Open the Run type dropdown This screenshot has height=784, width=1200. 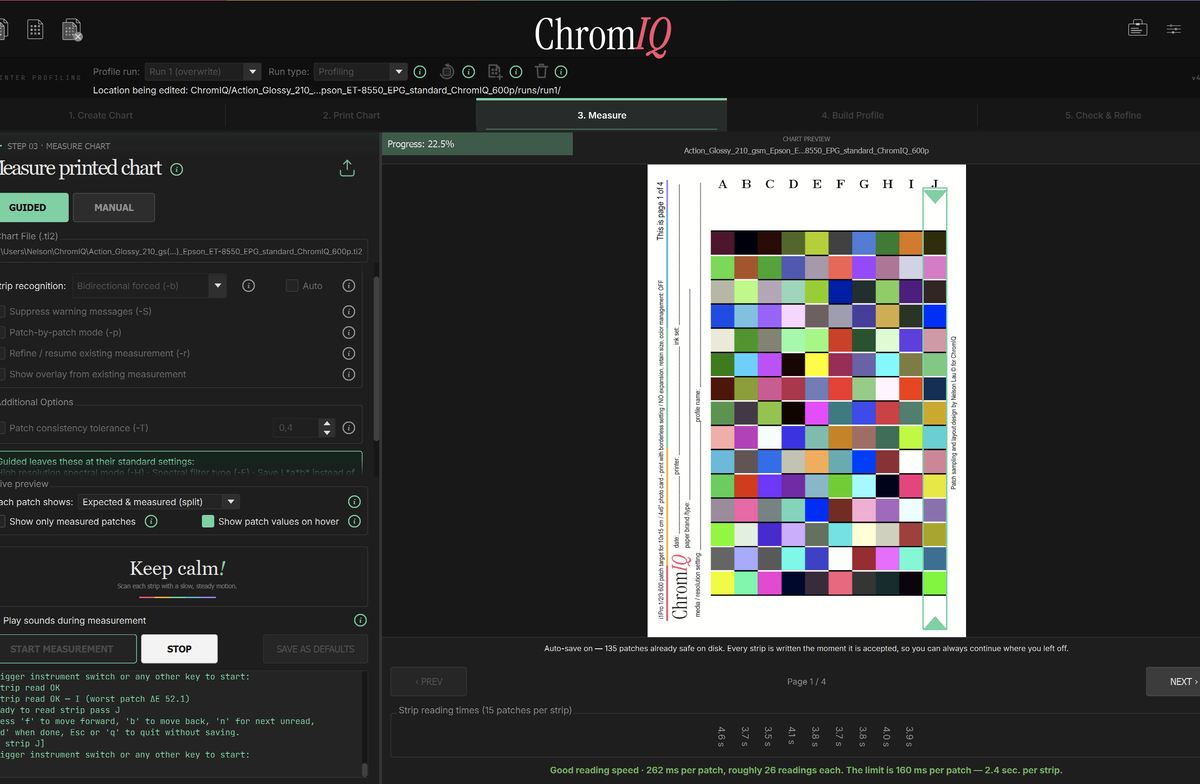pyautogui.click(x=360, y=72)
